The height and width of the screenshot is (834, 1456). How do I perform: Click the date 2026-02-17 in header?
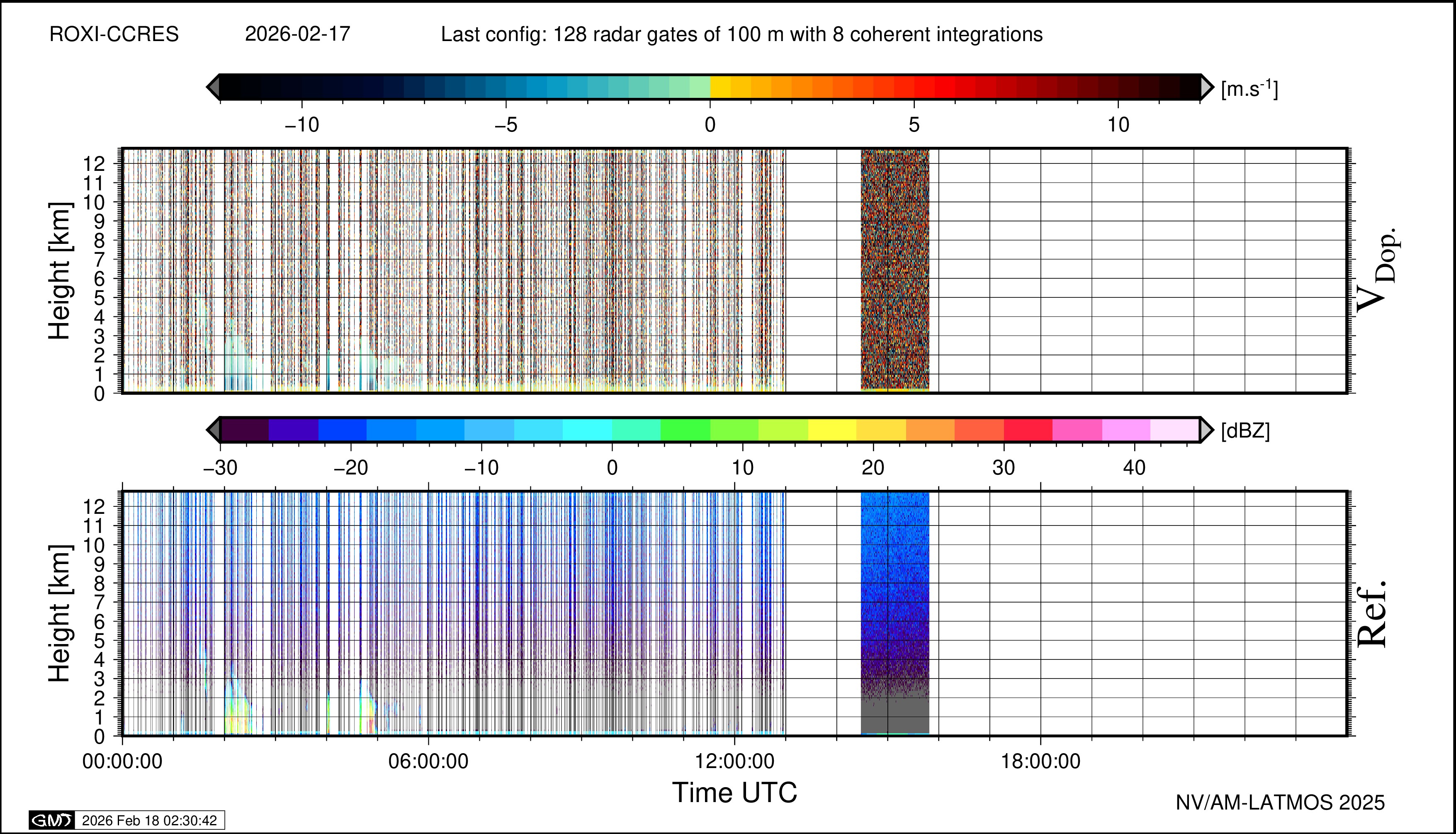coord(297,34)
